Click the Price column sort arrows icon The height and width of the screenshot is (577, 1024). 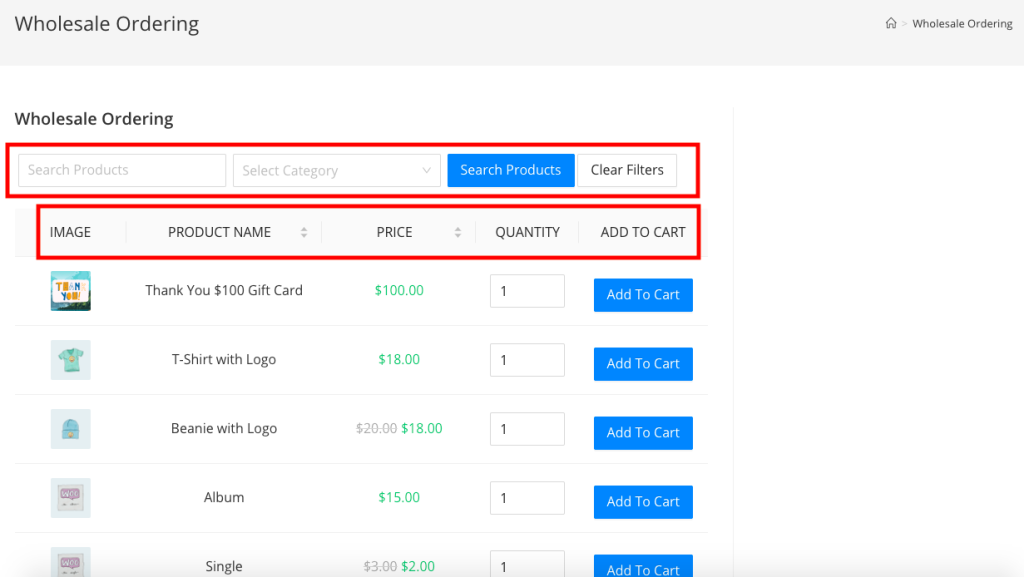(x=458, y=232)
